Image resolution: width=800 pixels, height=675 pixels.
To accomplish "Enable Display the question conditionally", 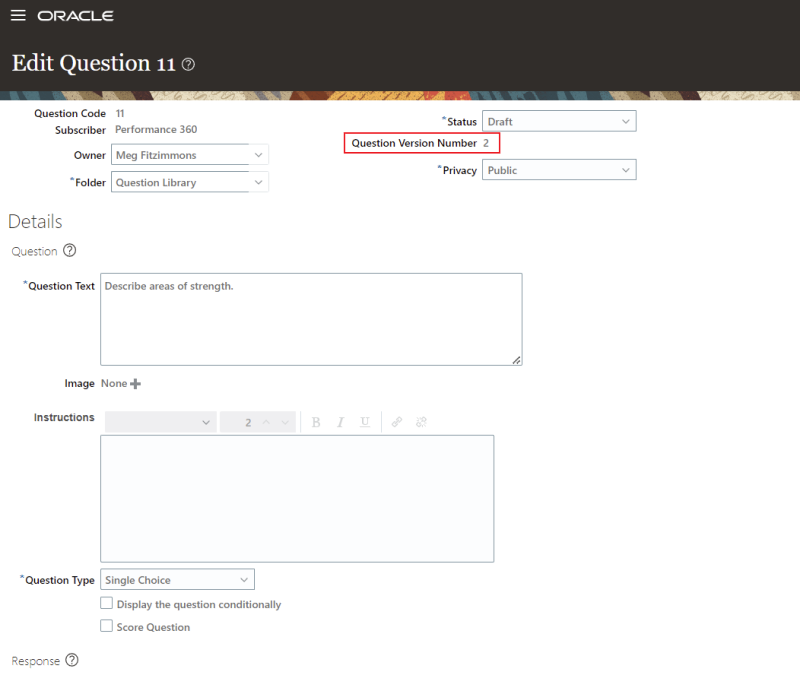I will (x=107, y=604).
